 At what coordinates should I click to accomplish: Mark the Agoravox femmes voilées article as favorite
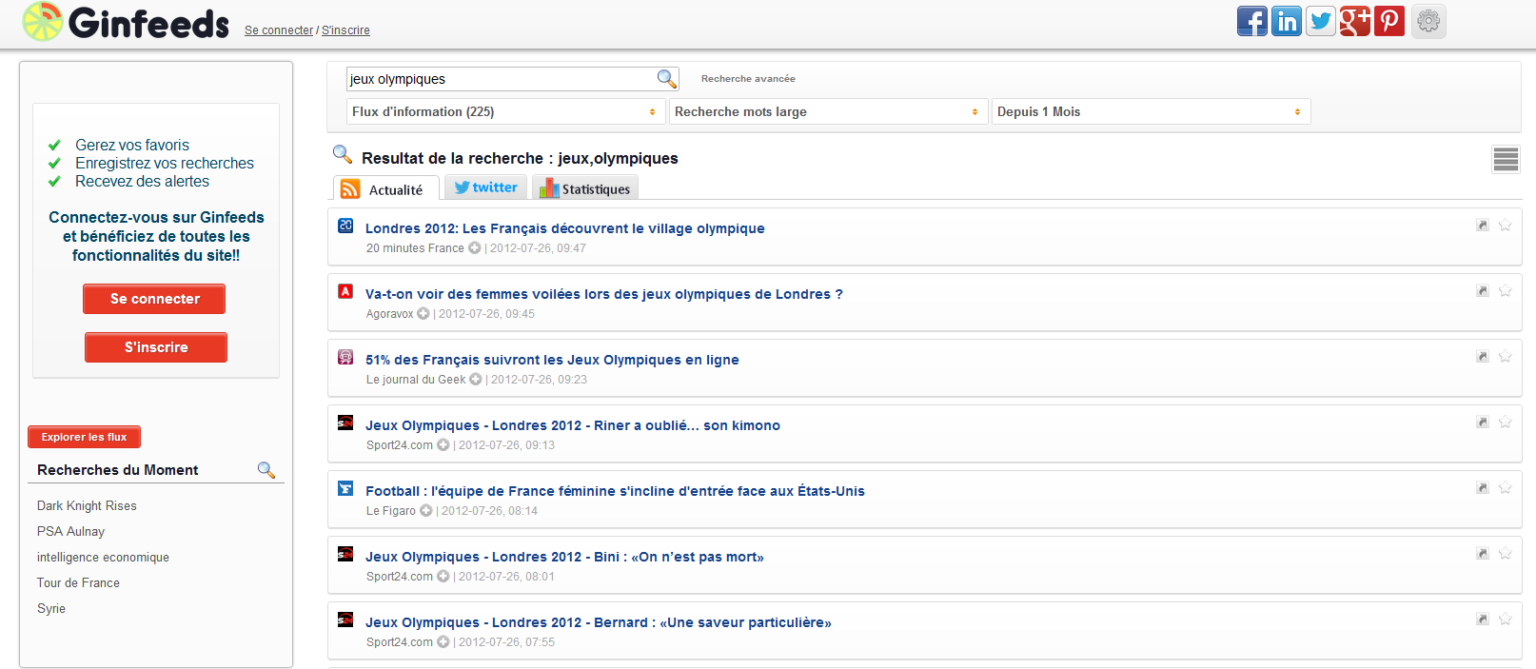tap(1505, 291)
